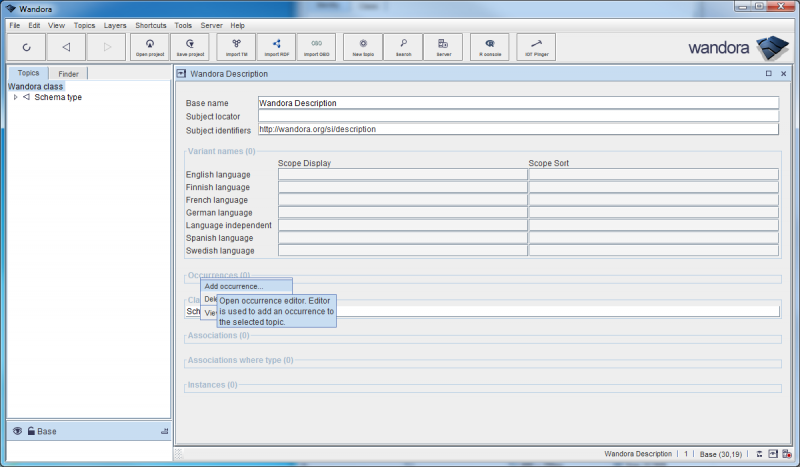Click the English language Scope Display field
Screen dimensions: 800x467
402,174
